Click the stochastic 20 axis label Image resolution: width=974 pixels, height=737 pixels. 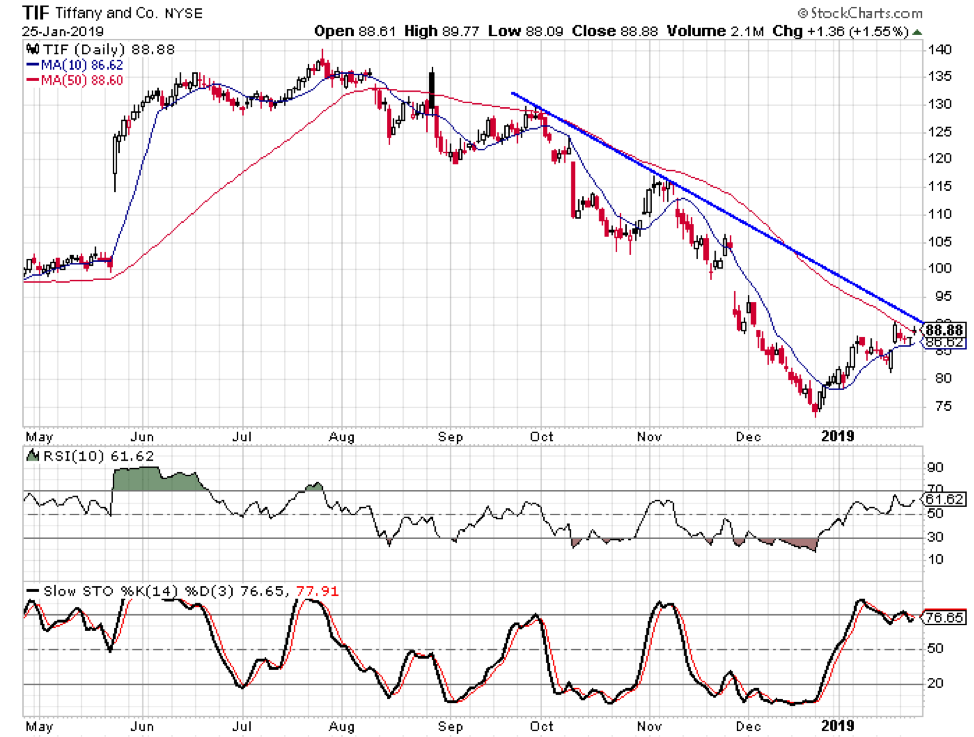click(x=935, y=684)
